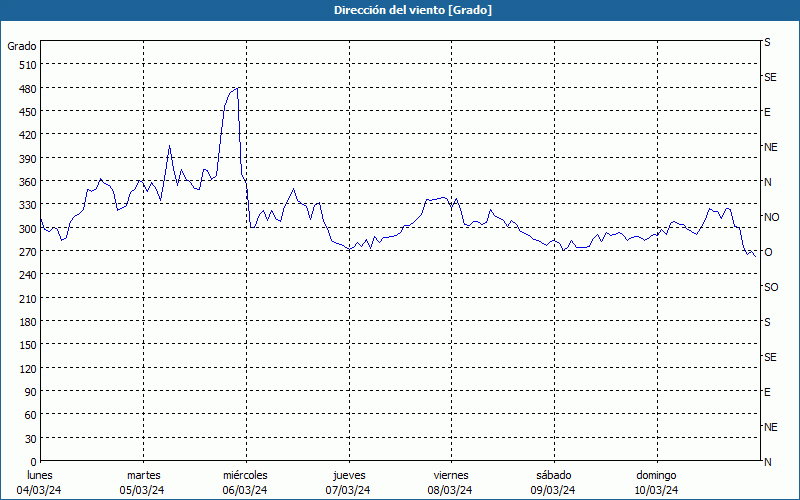The width and height of the screenshot is (800, 500).
Task: Click the date 07/03/24
Action: pos(348,490)
